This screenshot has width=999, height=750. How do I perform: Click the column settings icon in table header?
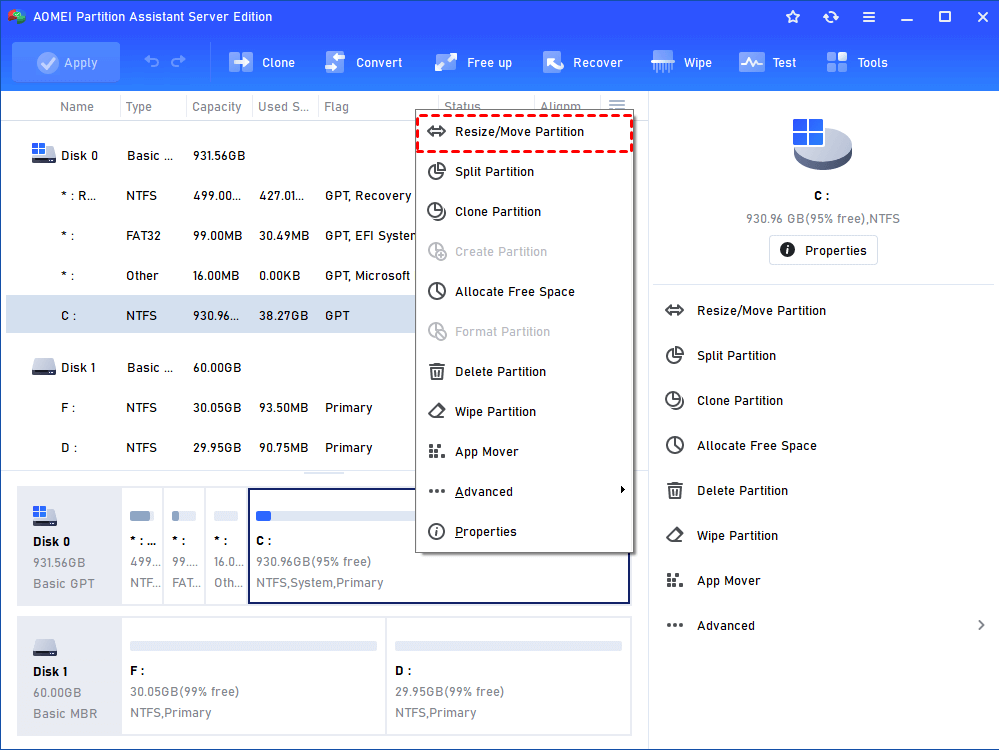[617, 105]
